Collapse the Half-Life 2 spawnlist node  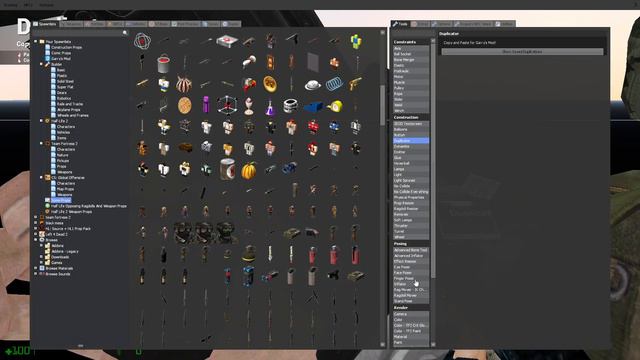tap(42, 121)
